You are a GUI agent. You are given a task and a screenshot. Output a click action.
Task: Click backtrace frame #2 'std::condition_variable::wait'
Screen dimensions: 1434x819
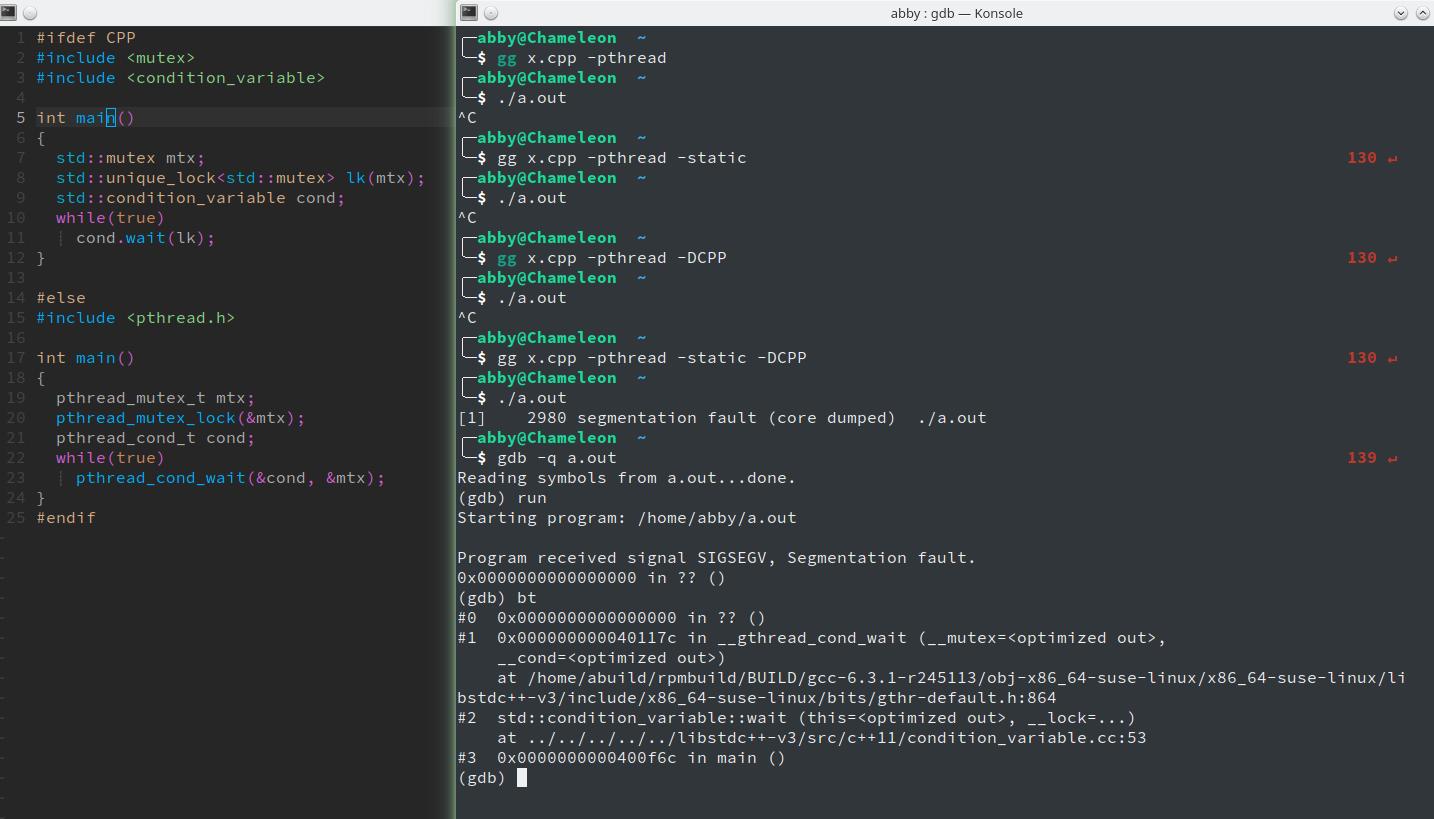click(797, 718)
